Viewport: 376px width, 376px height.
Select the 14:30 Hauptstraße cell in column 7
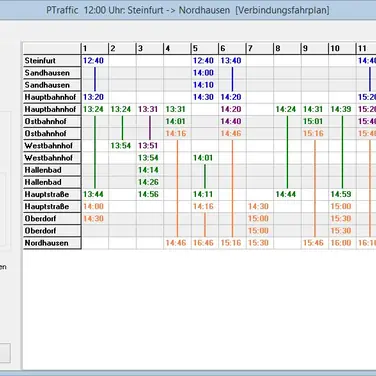(x=260, y=207)
